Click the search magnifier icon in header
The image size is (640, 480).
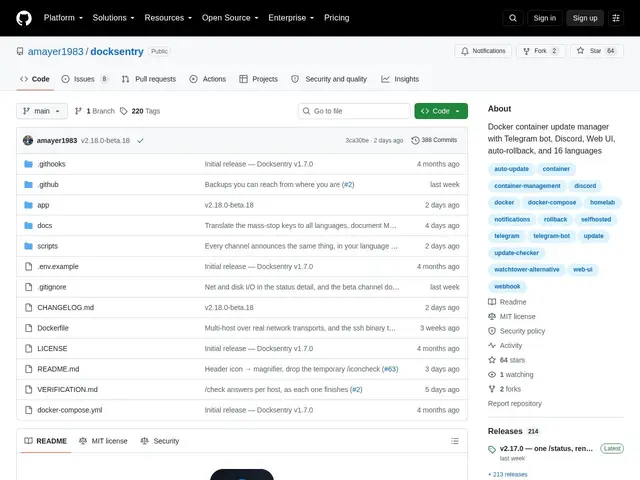tap(513, 18)
